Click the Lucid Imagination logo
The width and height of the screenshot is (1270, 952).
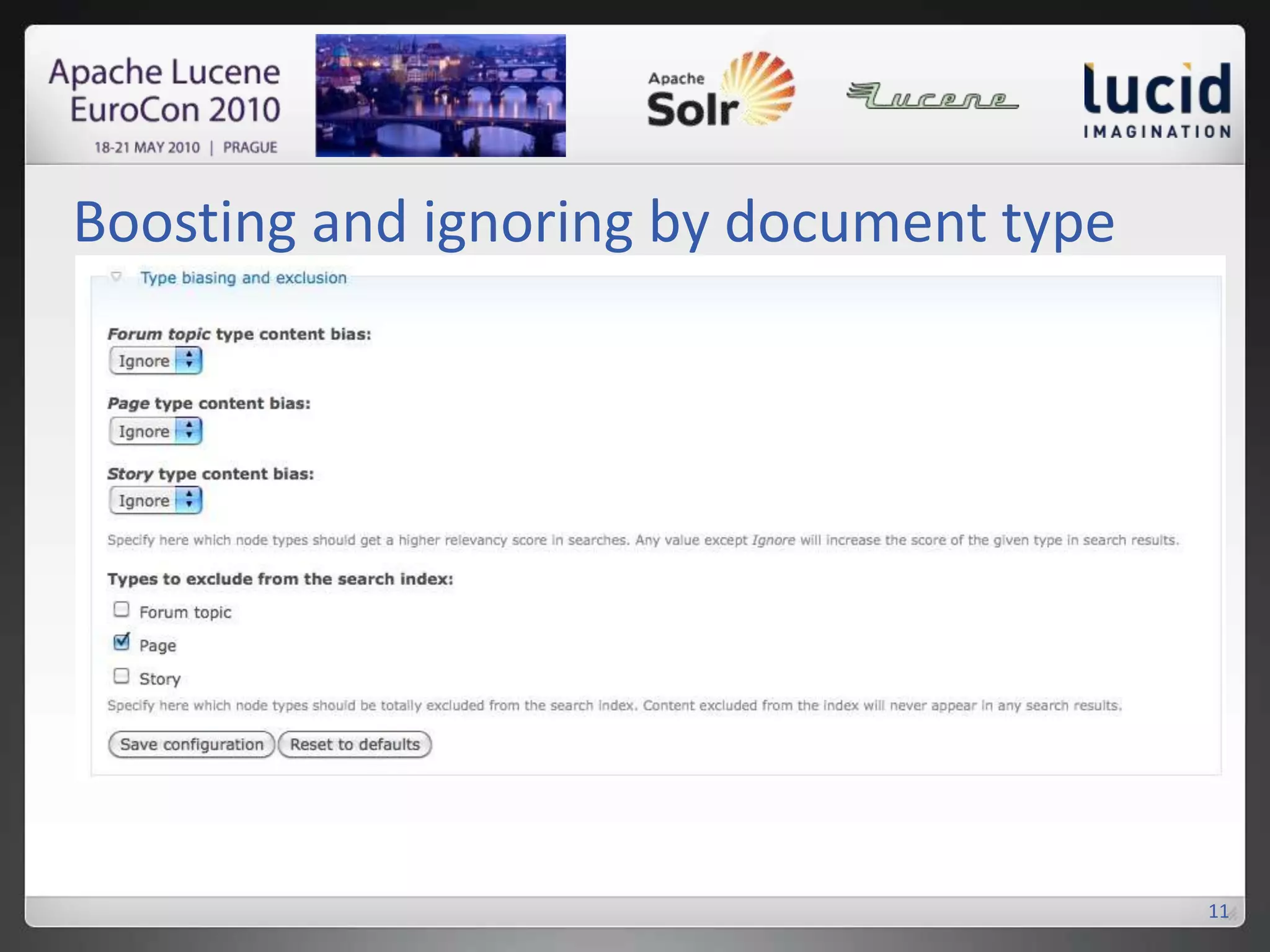[x=1157, y=100]
